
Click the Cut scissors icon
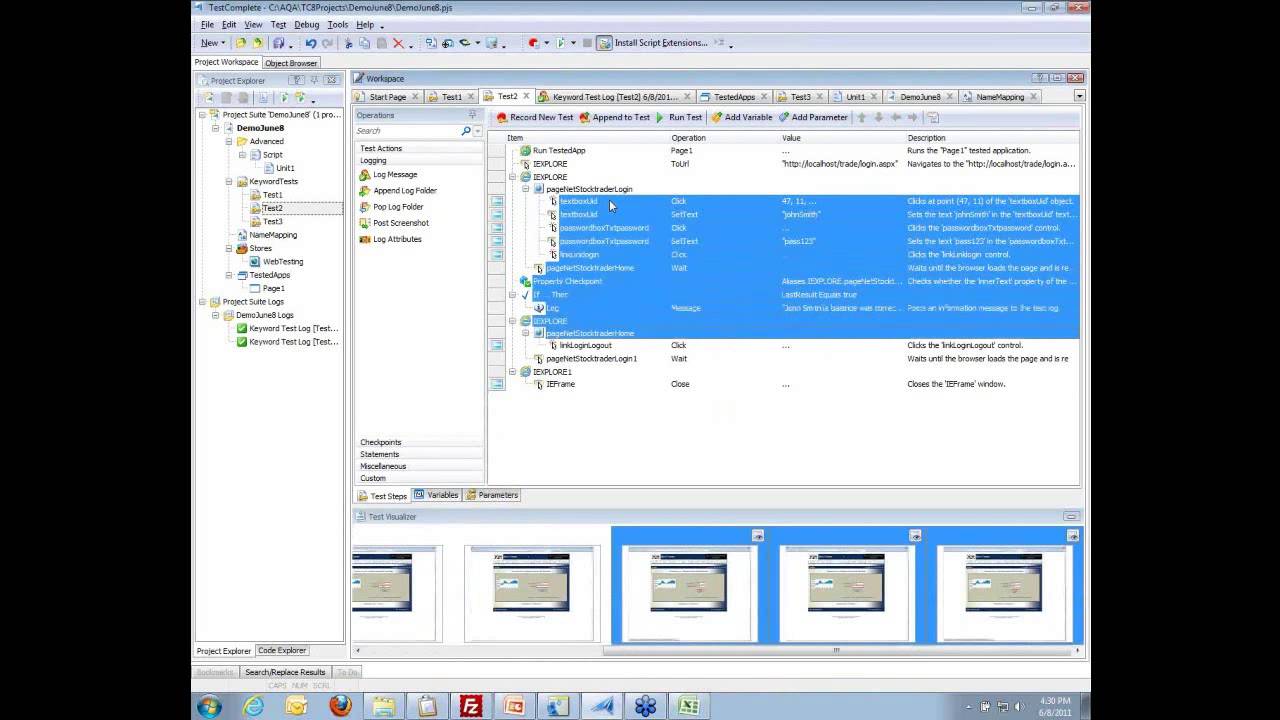[348, 43]
